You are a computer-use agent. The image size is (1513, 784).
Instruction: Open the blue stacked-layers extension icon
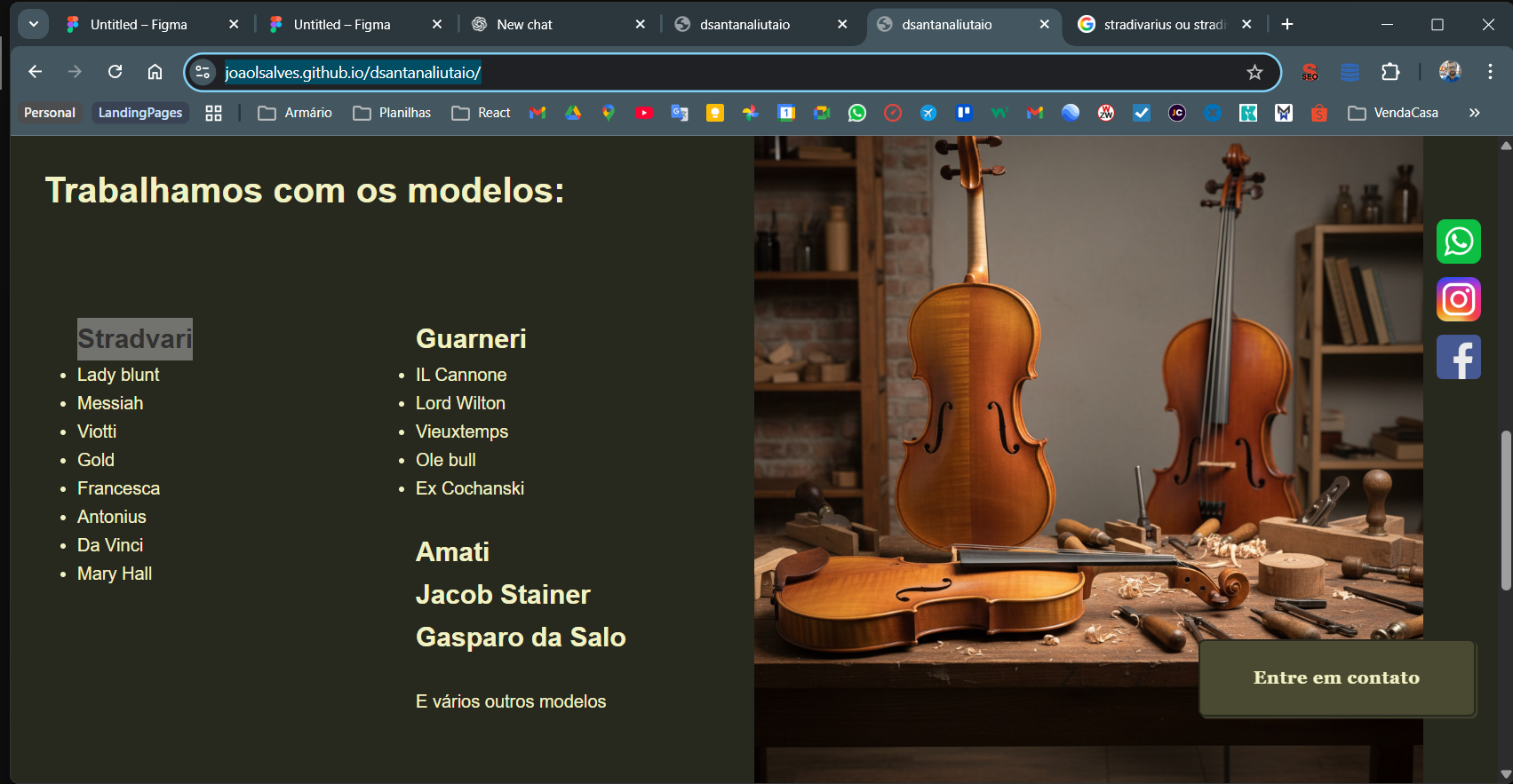click(1350, 72)
